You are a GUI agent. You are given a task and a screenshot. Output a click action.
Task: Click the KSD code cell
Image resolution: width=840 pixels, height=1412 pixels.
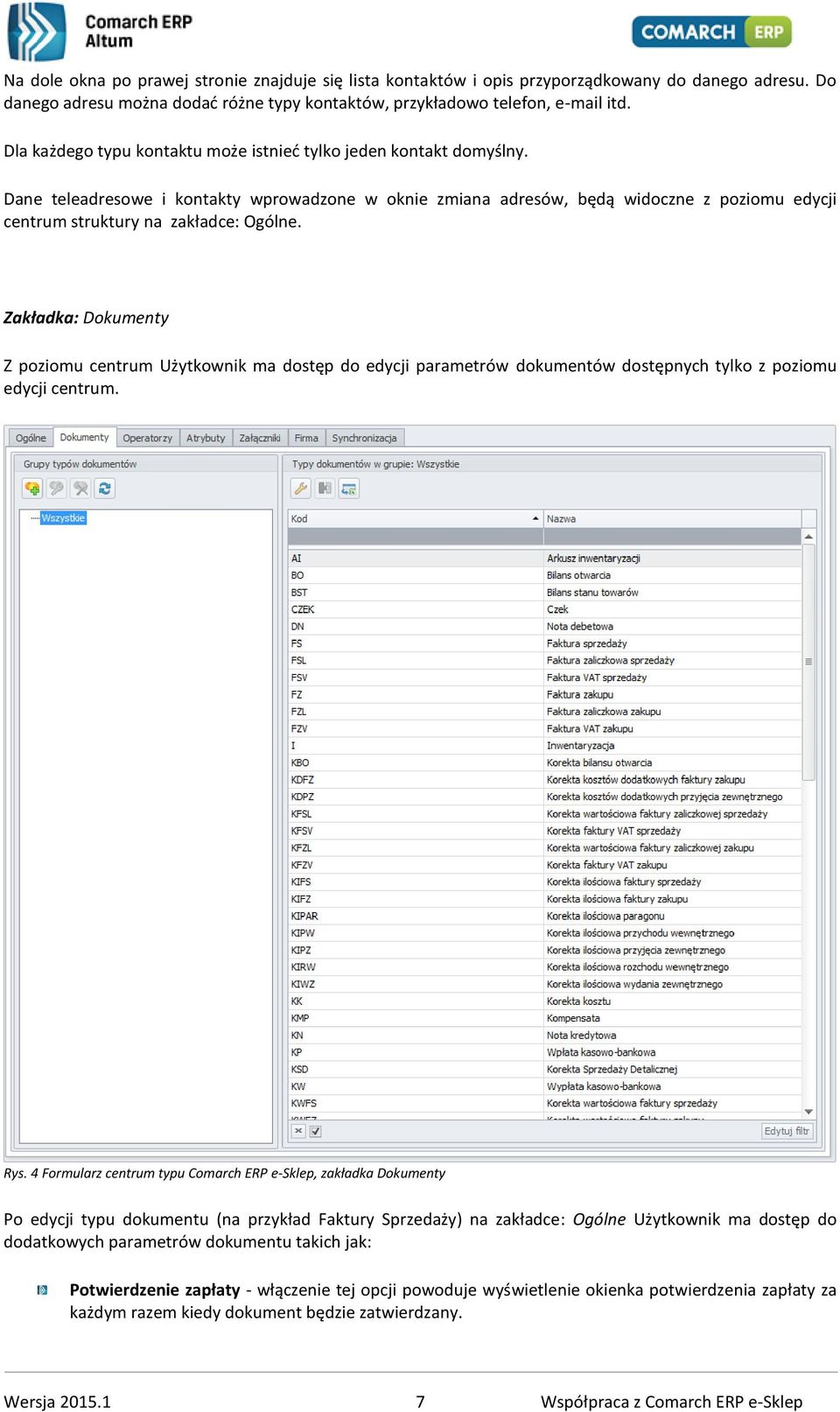click(x=415, y=1071)
